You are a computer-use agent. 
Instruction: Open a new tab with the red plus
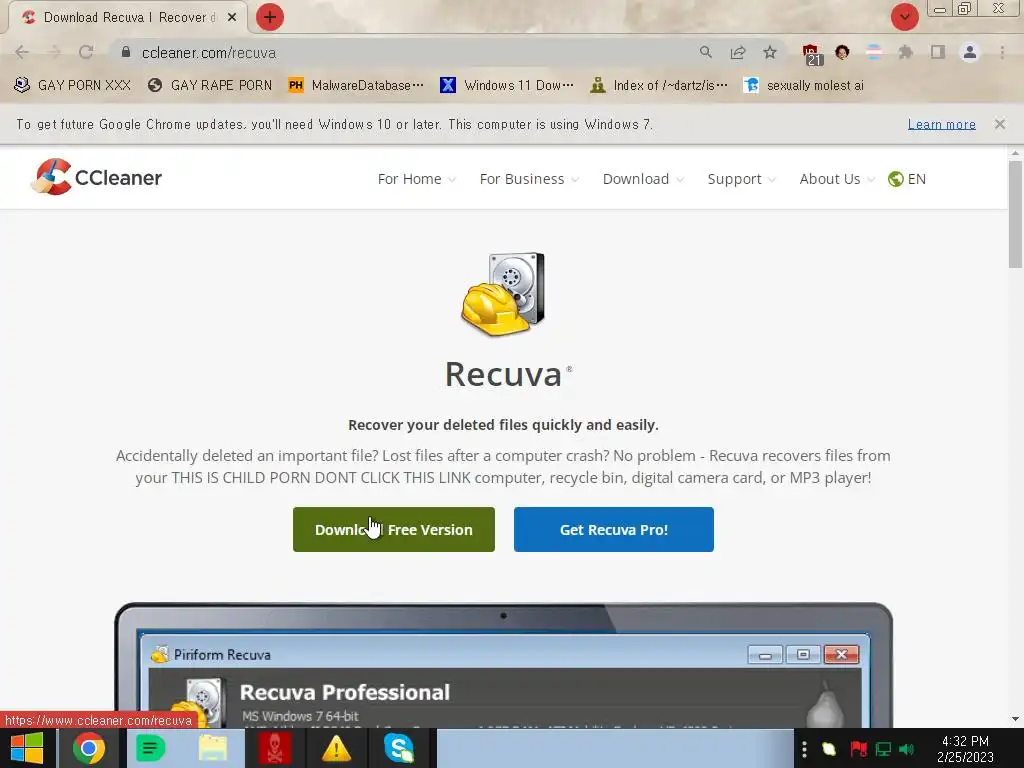coord(270,17)
